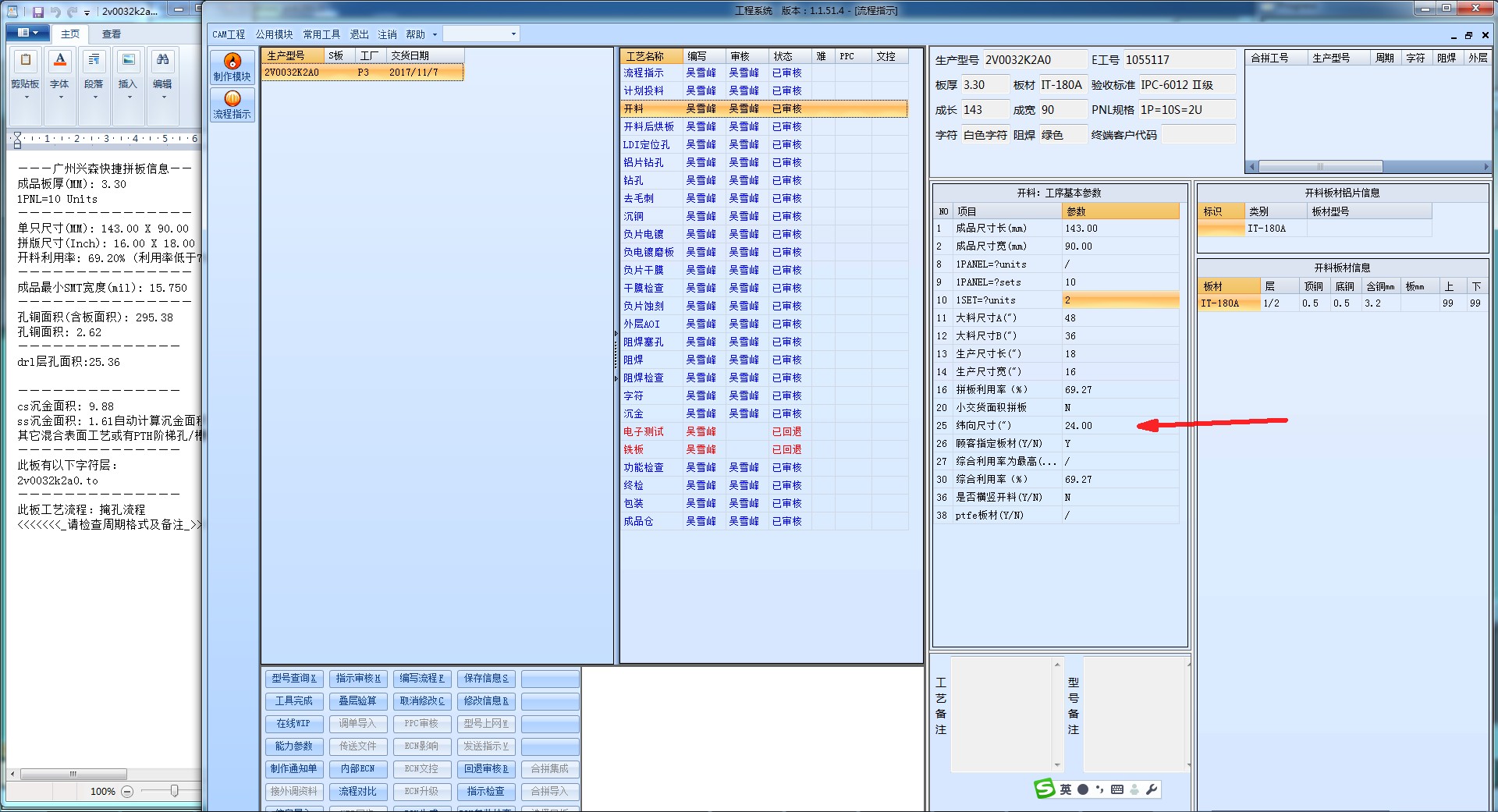Click the ruler indent marker in WordPad
This screenshot has width=1498, height=812.
pos(17,140)
